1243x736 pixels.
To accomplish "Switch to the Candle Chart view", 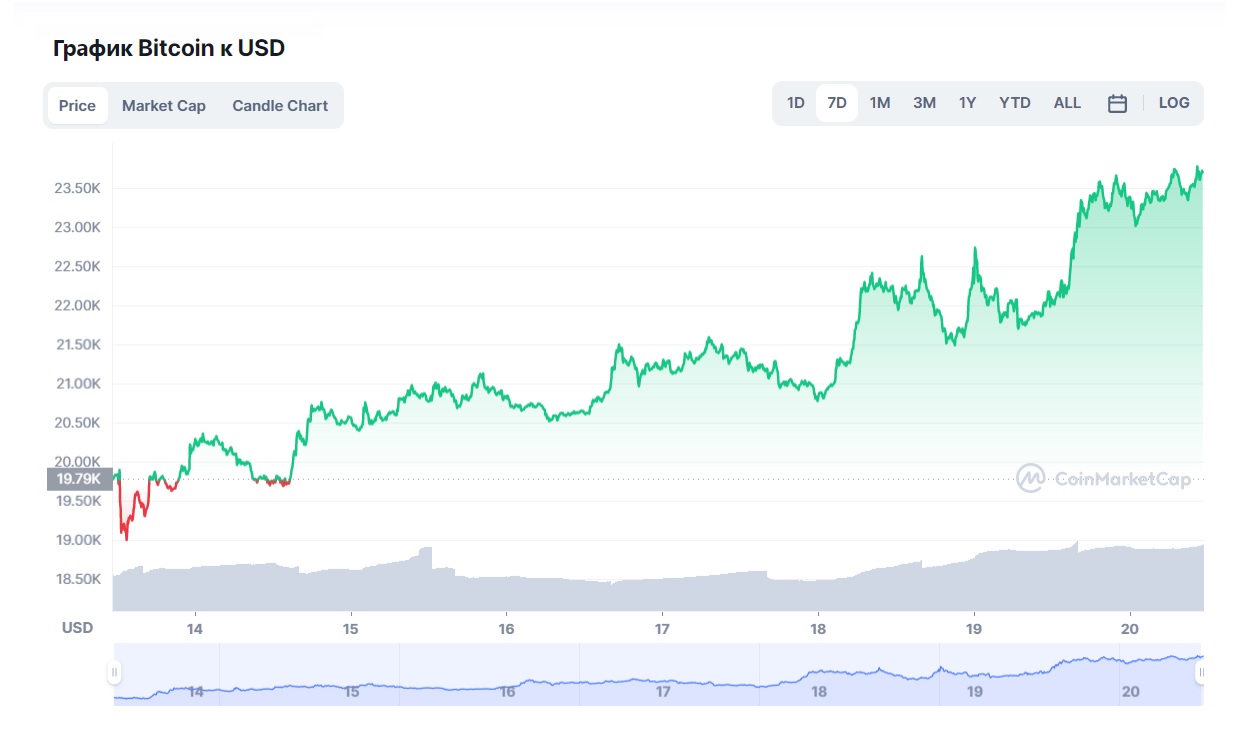I will click(280, 105).
